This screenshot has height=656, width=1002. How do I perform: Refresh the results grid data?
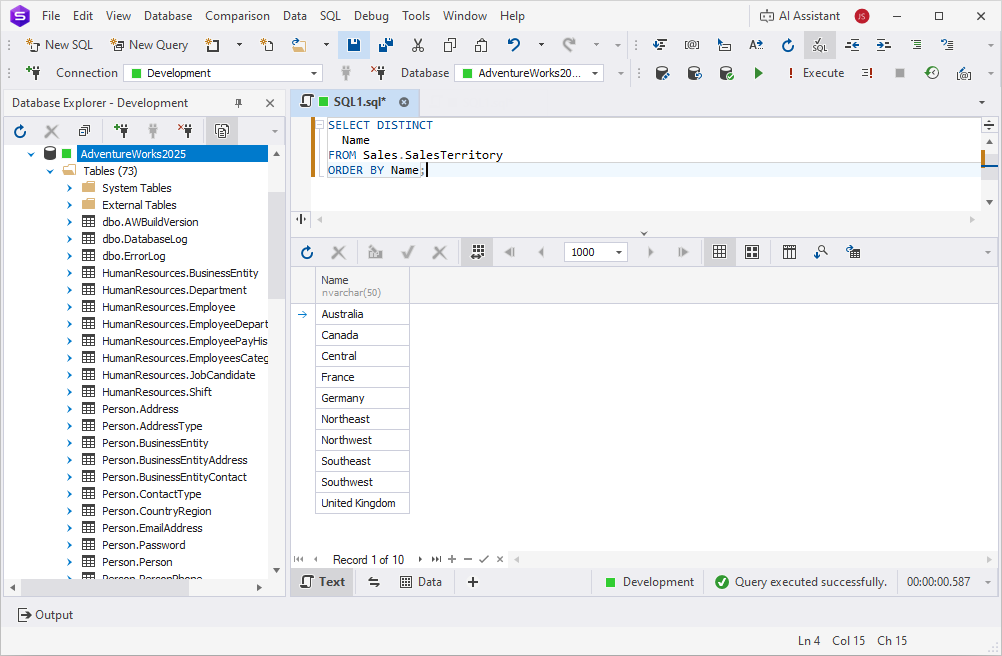pyautogui.click(x=307, y=252)
